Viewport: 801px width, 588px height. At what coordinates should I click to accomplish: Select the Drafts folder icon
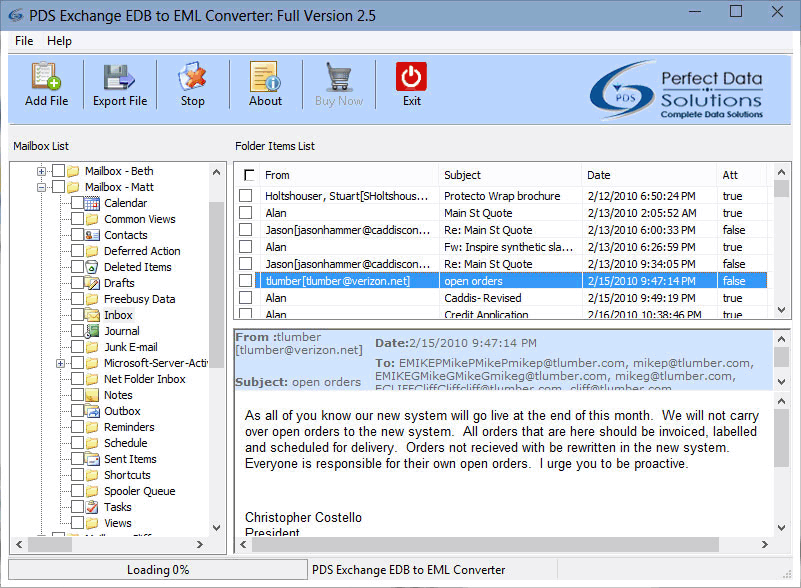[92, 283]
